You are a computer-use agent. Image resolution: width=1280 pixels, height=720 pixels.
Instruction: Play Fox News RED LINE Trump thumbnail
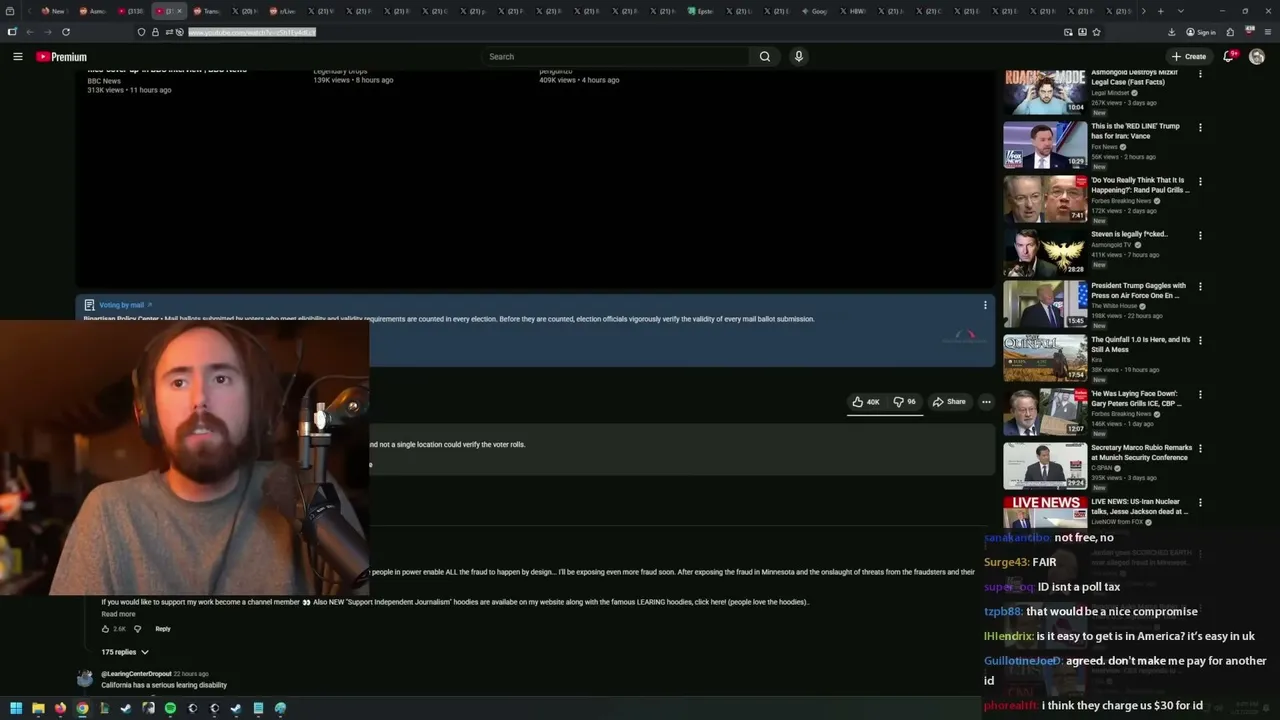(1045, 145)
